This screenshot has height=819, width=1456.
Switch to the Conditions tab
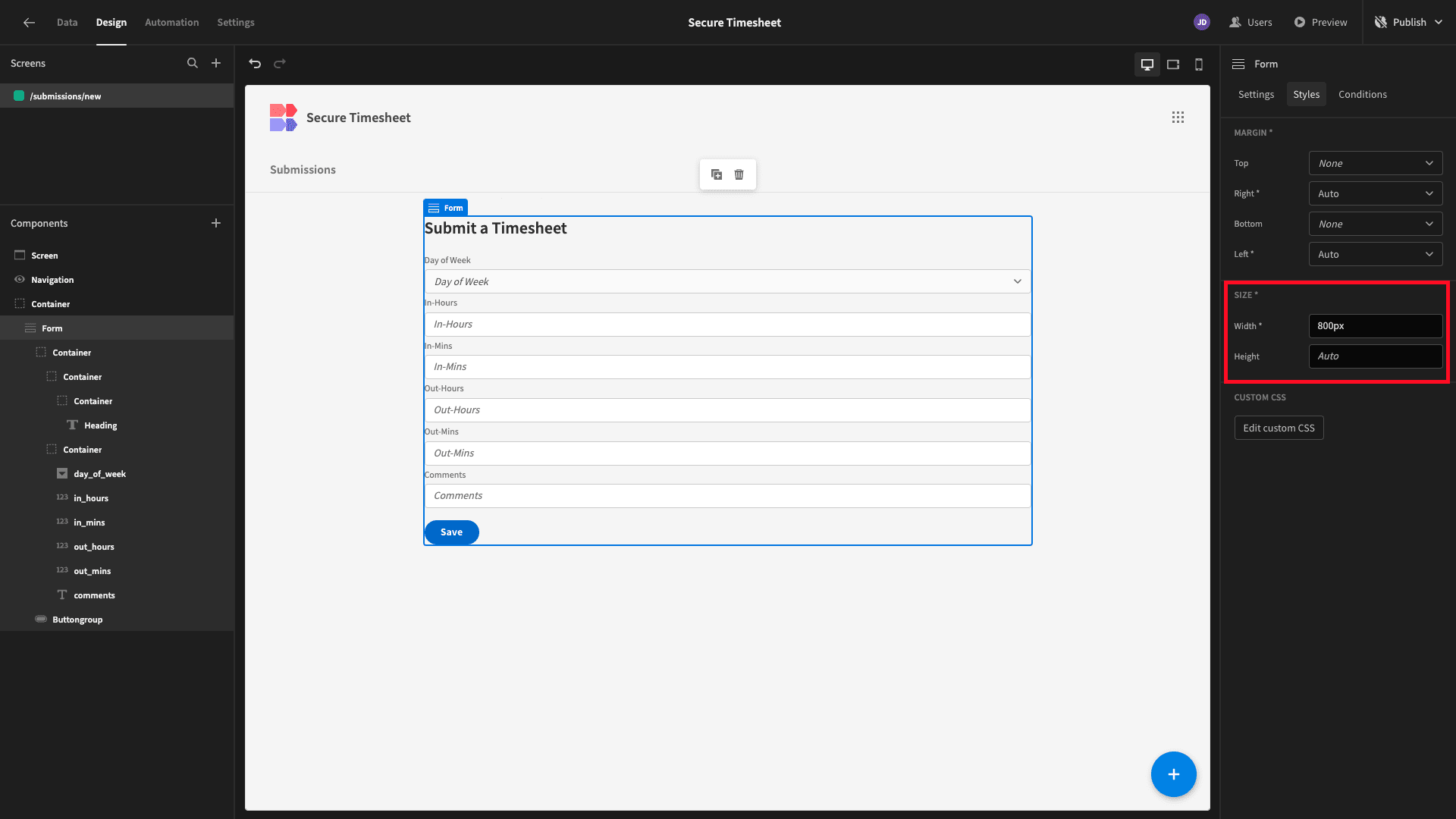pos(1362,94)
